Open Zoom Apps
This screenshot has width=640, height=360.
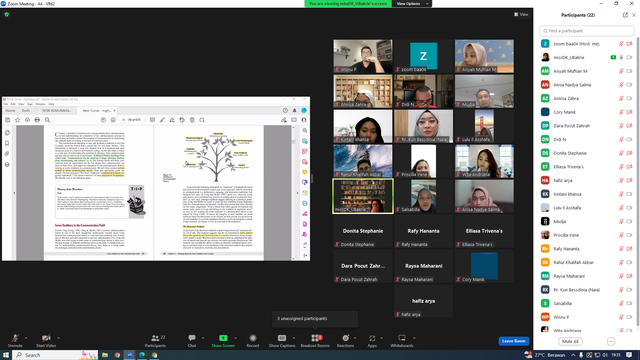tap(372, 340)
